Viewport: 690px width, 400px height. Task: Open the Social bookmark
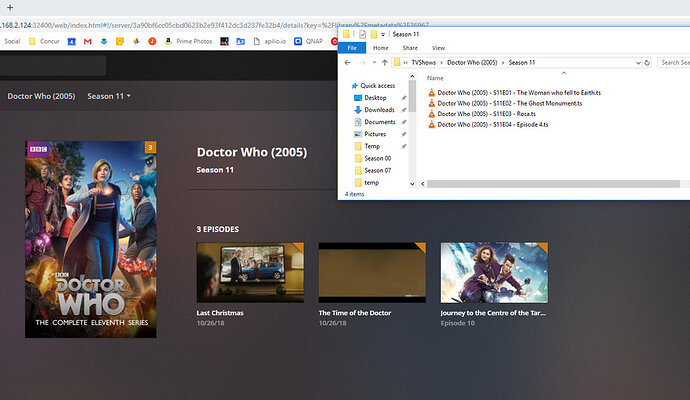point(12,41)
